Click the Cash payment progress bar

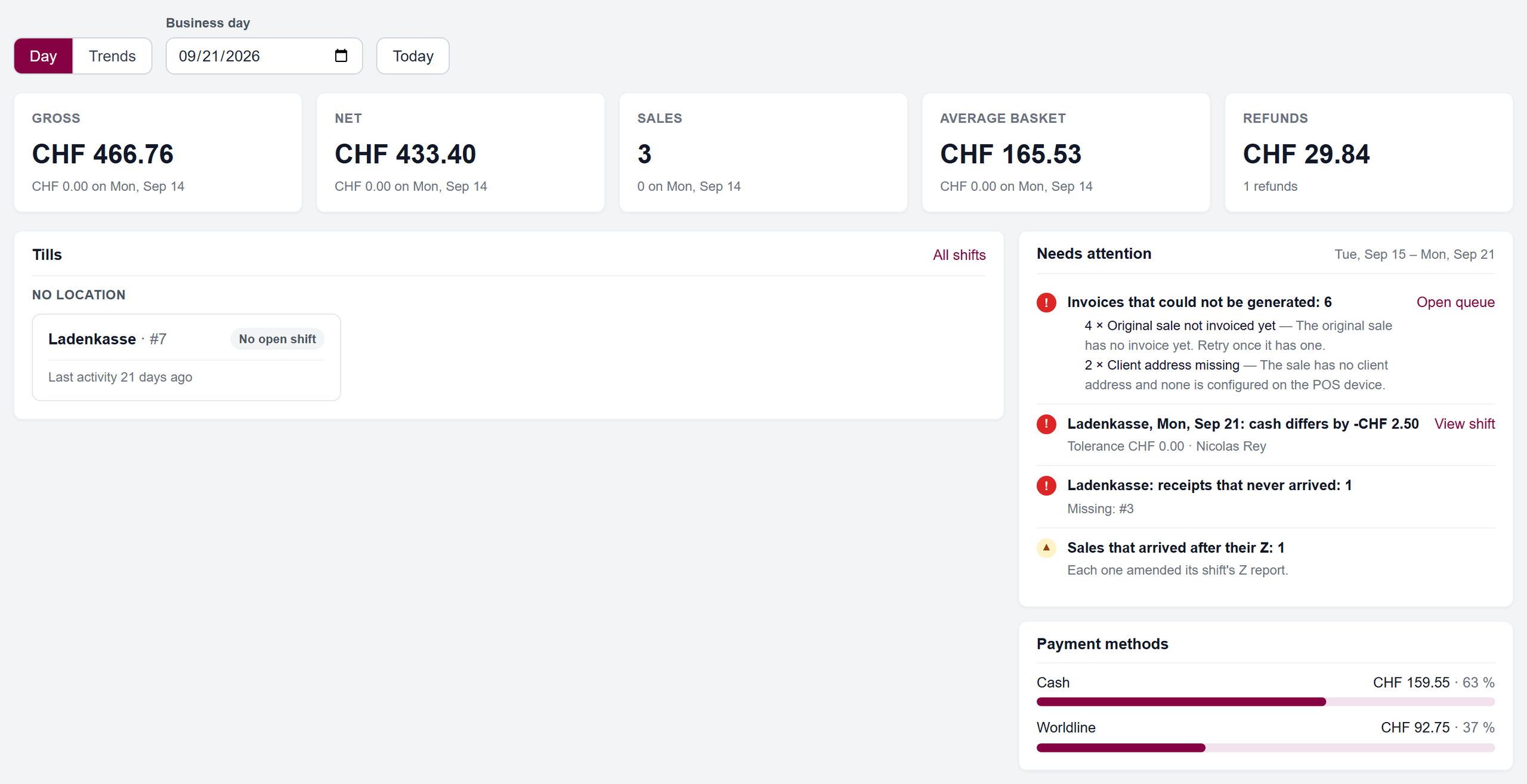click(1265, 702)
